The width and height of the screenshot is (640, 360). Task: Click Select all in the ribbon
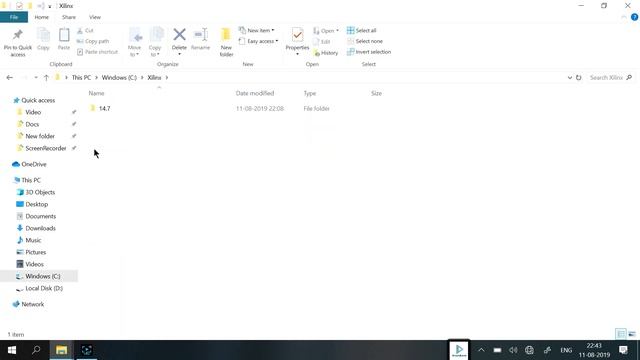pos(362,30)
